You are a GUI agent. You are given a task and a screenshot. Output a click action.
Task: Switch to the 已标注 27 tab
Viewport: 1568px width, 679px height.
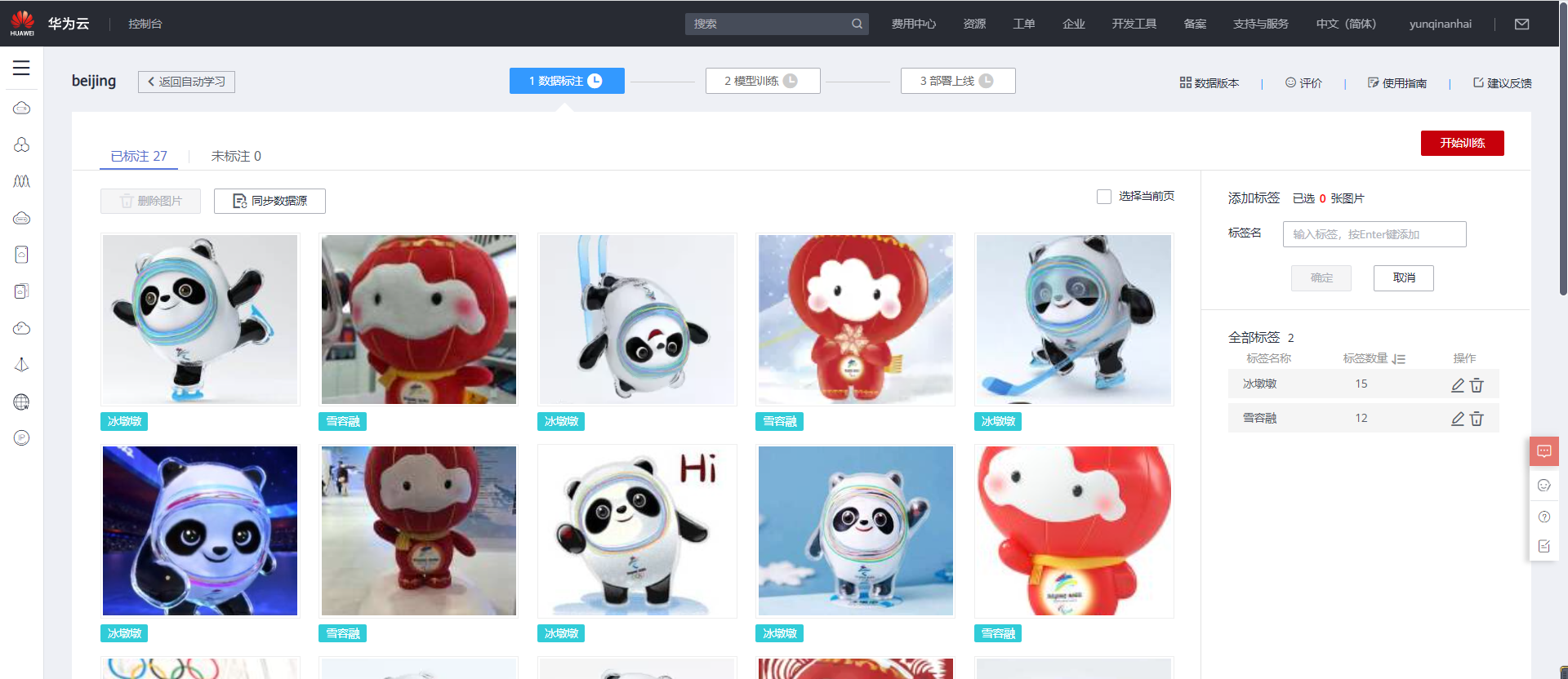(x=139, y=156)
